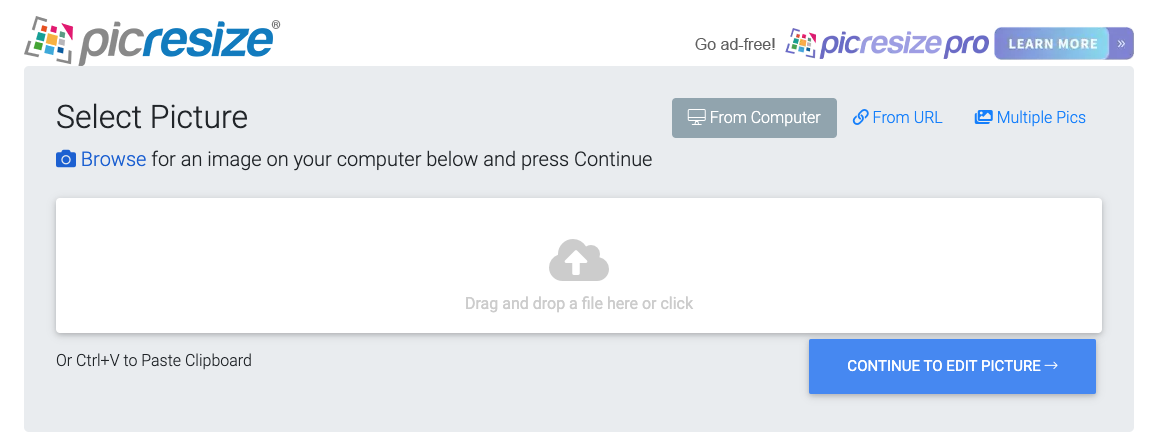Click the double chevron beside Learn More
This screenshot has height=447, width=1150.
[1121, 44]
